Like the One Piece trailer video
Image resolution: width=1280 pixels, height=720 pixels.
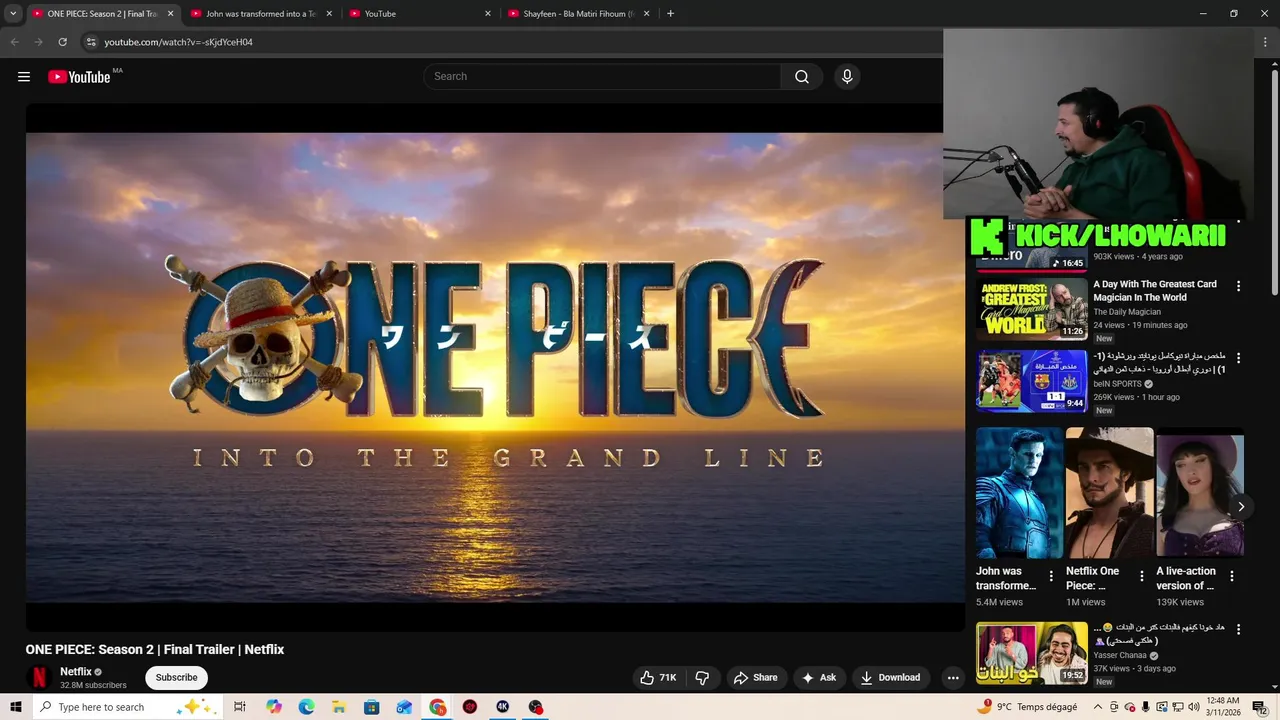pos(658,678)
